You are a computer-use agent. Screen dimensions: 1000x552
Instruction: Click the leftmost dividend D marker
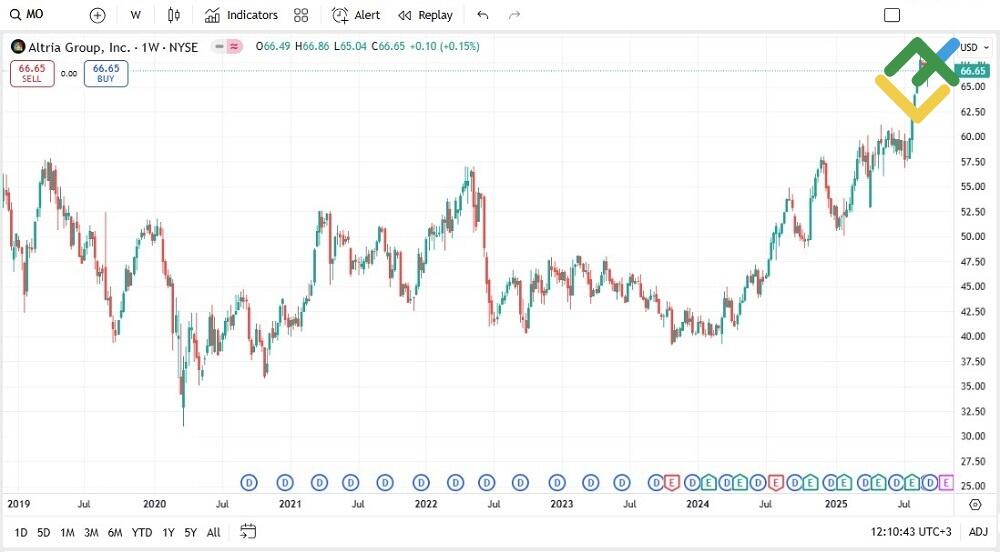point(249,483)
